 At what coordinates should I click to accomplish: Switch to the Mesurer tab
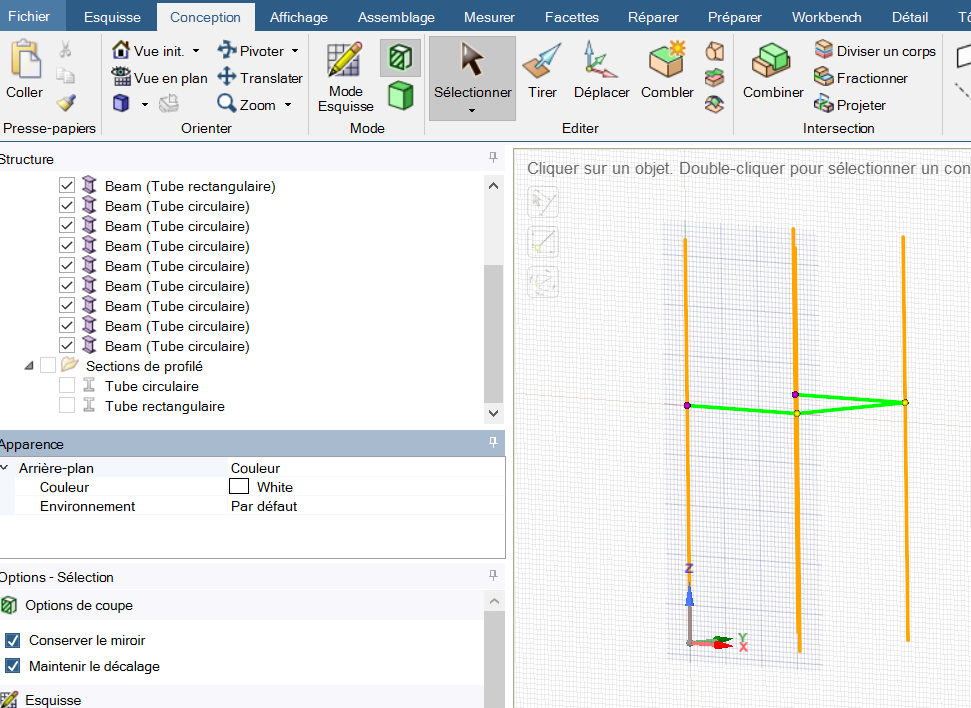coord(489,17)
